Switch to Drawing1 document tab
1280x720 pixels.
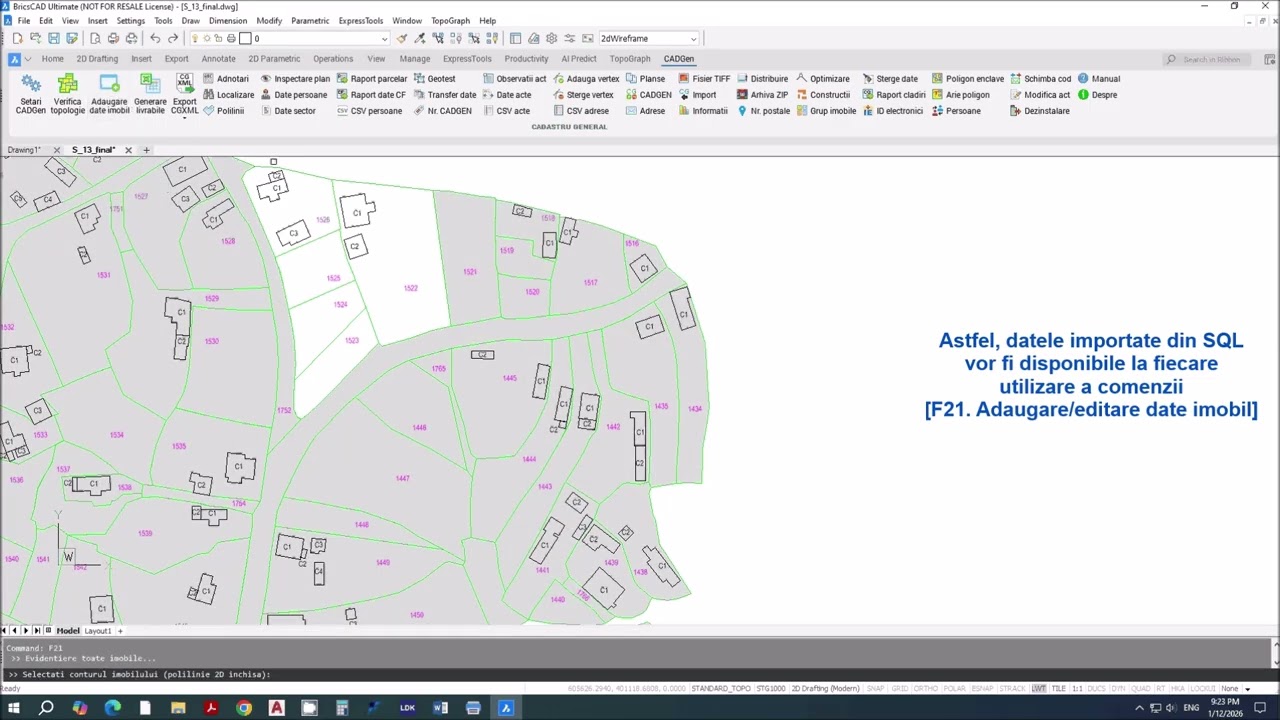pyautogui.click(x=23, y=150)
